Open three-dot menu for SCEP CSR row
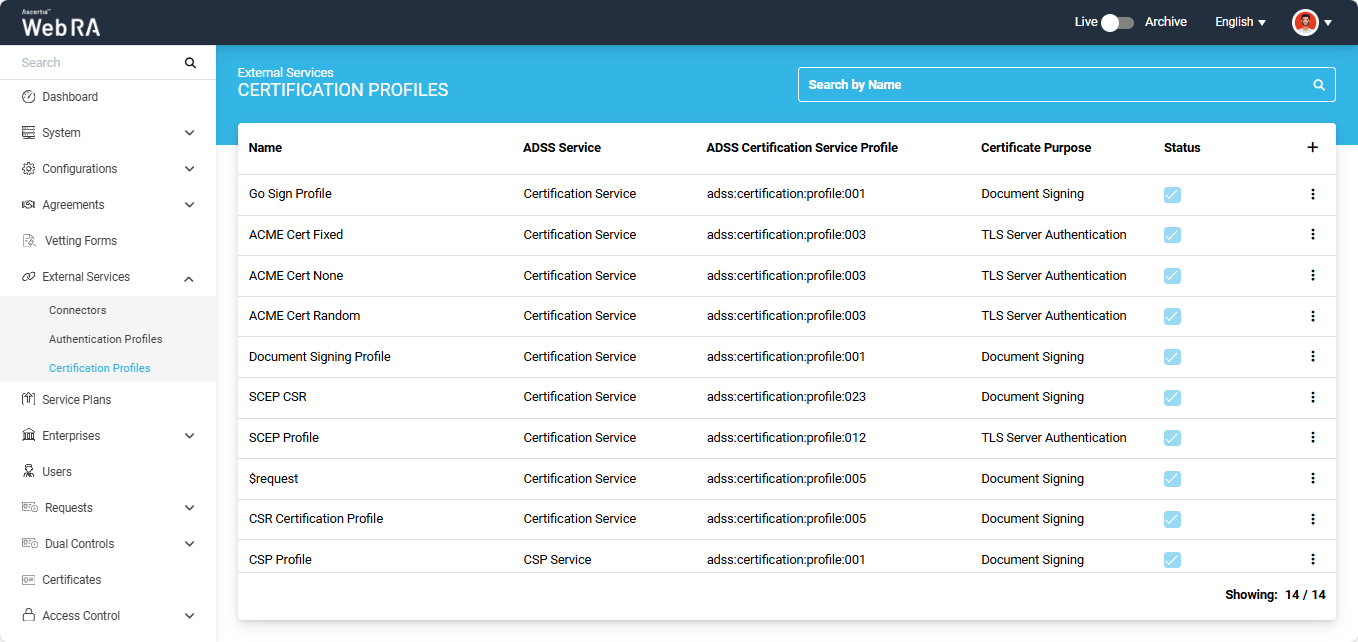The height and width of the screenshot is (642, 1358). 1312,397
